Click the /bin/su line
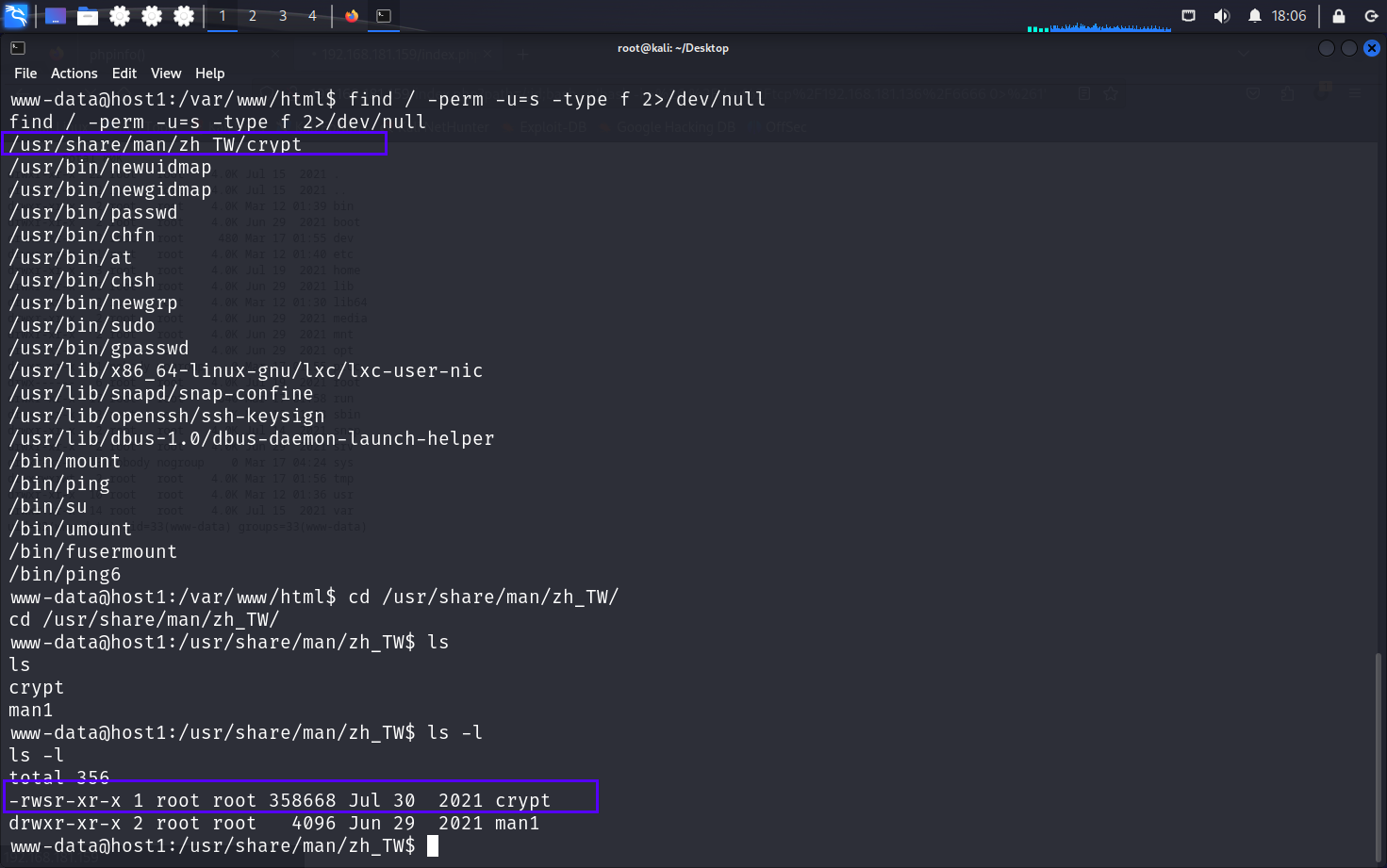This screenshot has width=1387, height=868. pyautogui.click(x=48, y=506)
